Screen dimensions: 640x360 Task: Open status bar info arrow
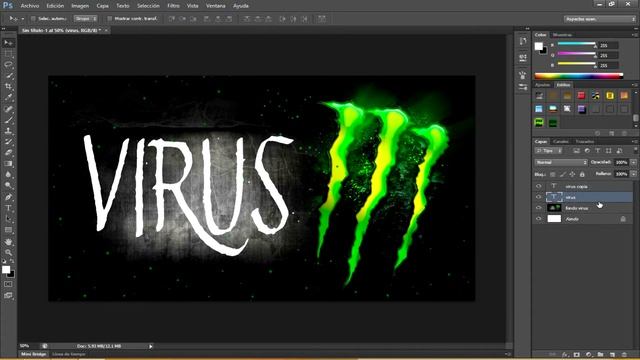pyautogui.click(x=151, y=346)
